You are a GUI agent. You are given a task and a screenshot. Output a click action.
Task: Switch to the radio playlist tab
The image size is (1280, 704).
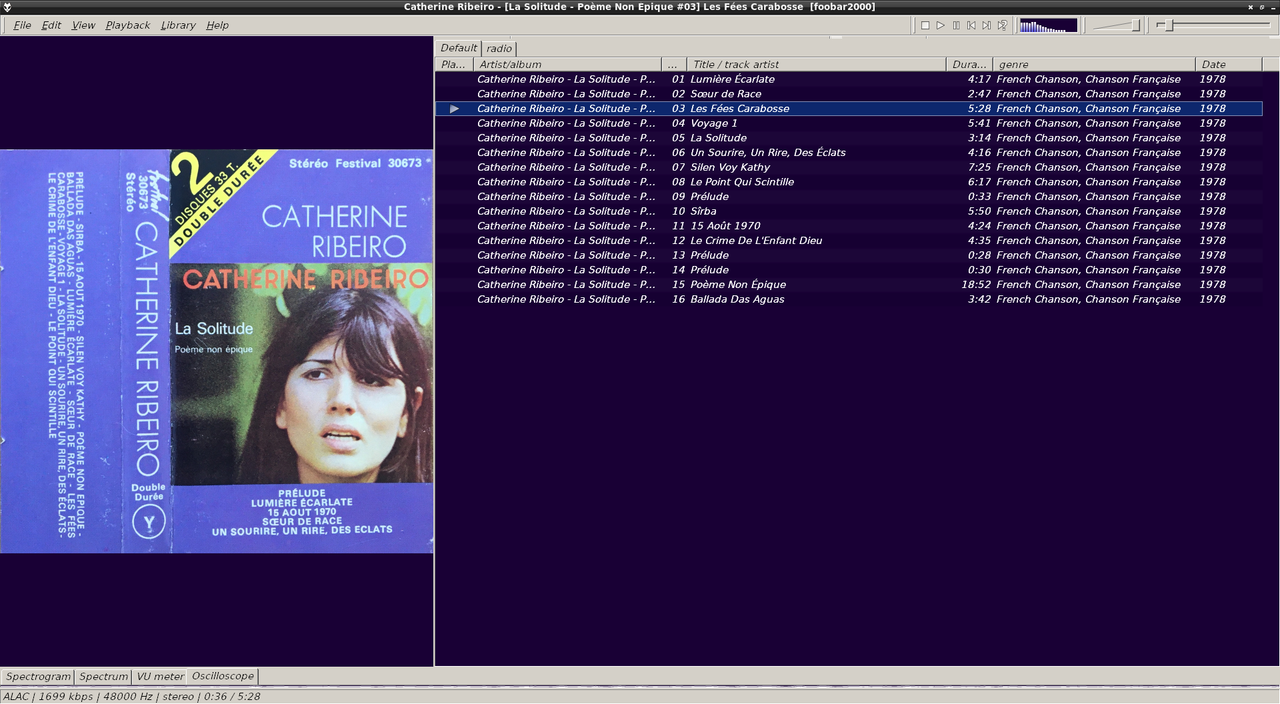coord(499,48)
